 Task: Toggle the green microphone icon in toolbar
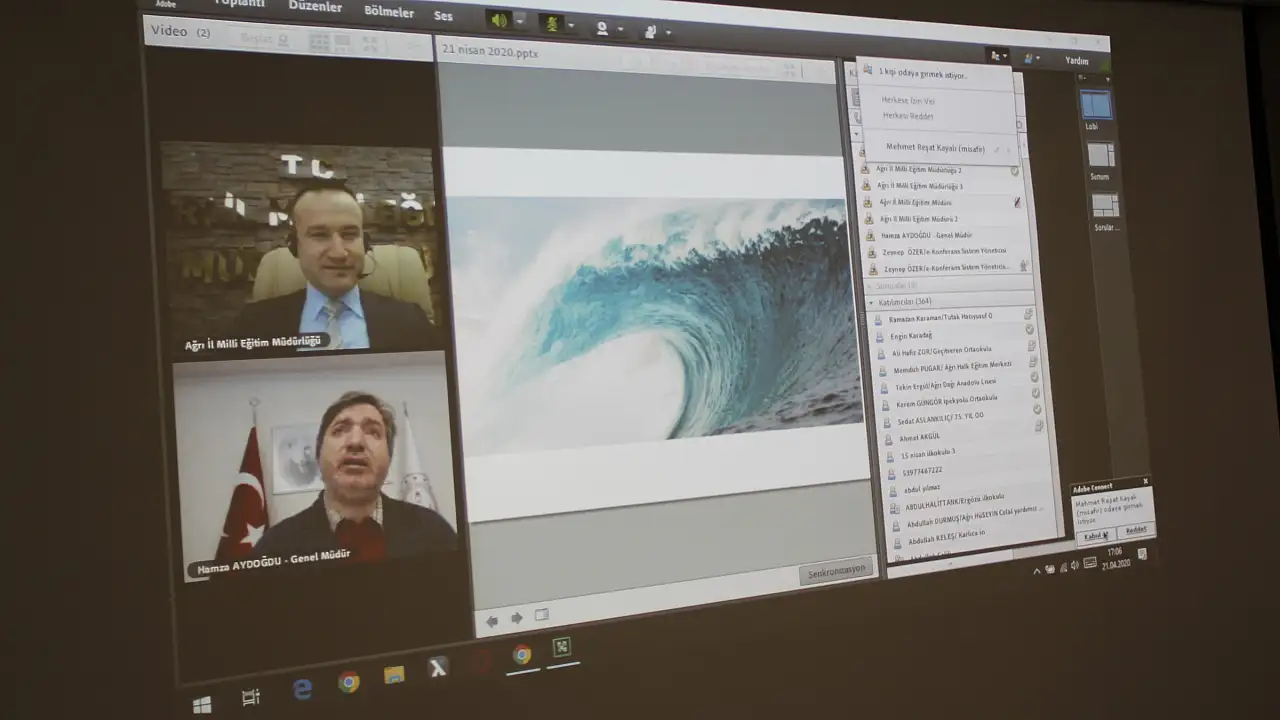(552, 23)
